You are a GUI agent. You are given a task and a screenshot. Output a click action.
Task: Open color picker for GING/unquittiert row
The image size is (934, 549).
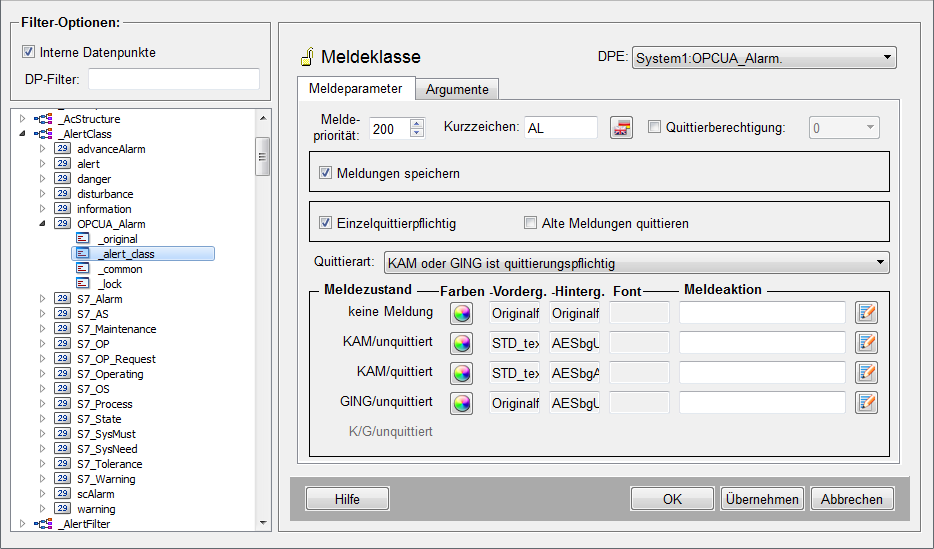click(461, 403)
